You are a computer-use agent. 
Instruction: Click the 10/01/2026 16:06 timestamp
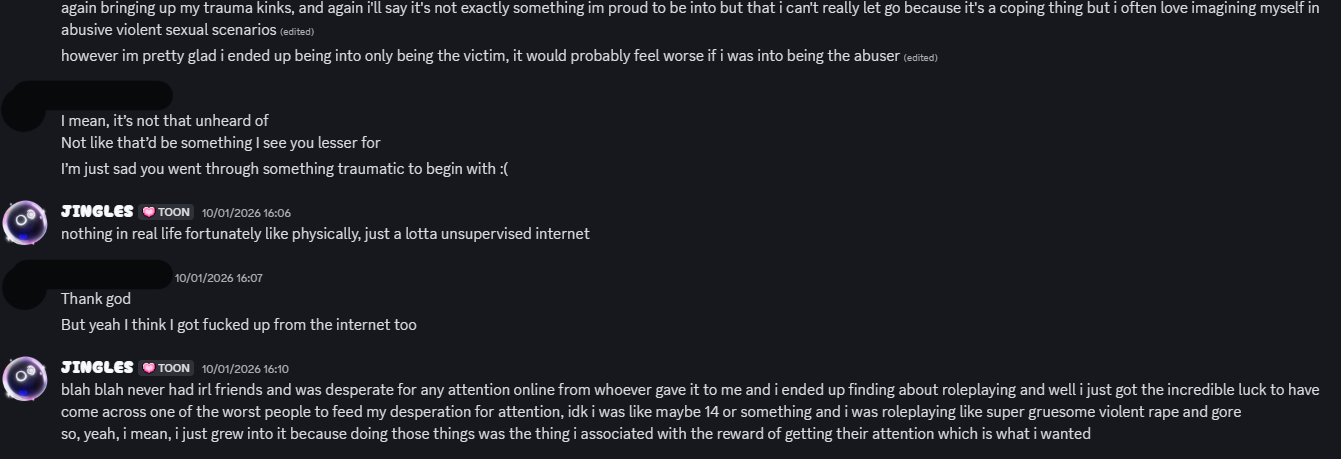[x=246, y=213]
